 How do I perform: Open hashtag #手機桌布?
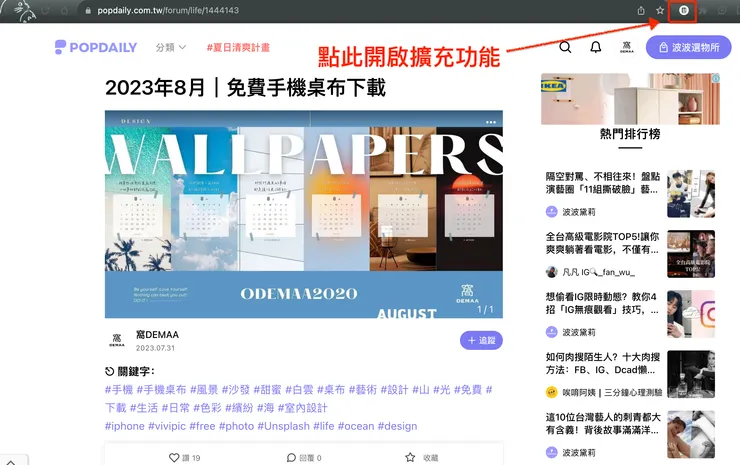[161, 389]
